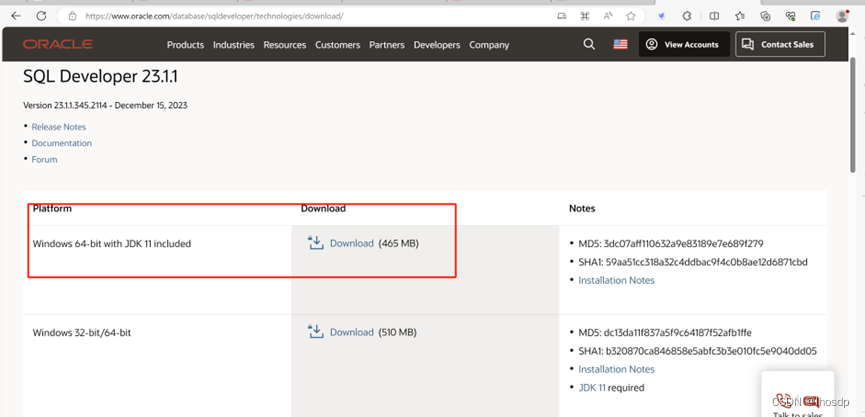Open Oracle site search magnifier
Screen dimensions: 865x417
coord(589,44)
